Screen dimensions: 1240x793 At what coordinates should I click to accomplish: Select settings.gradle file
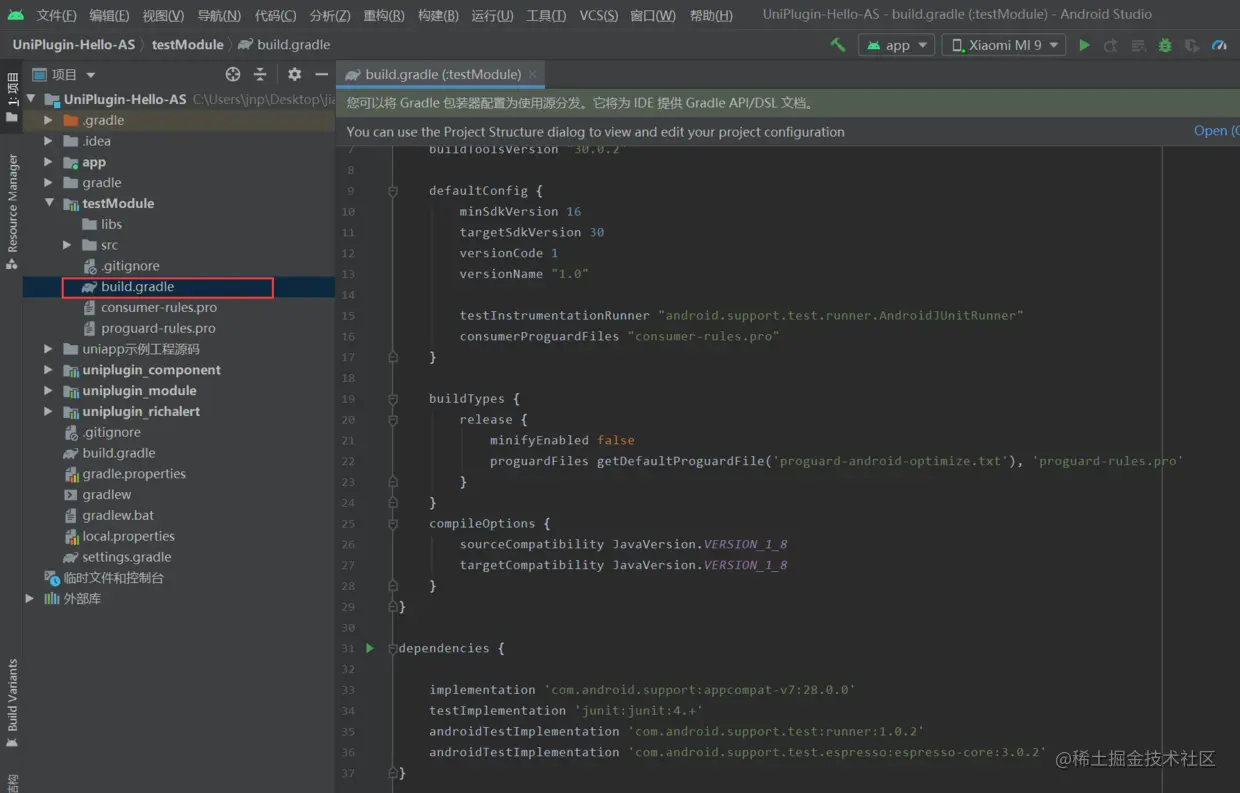point(126,557)
